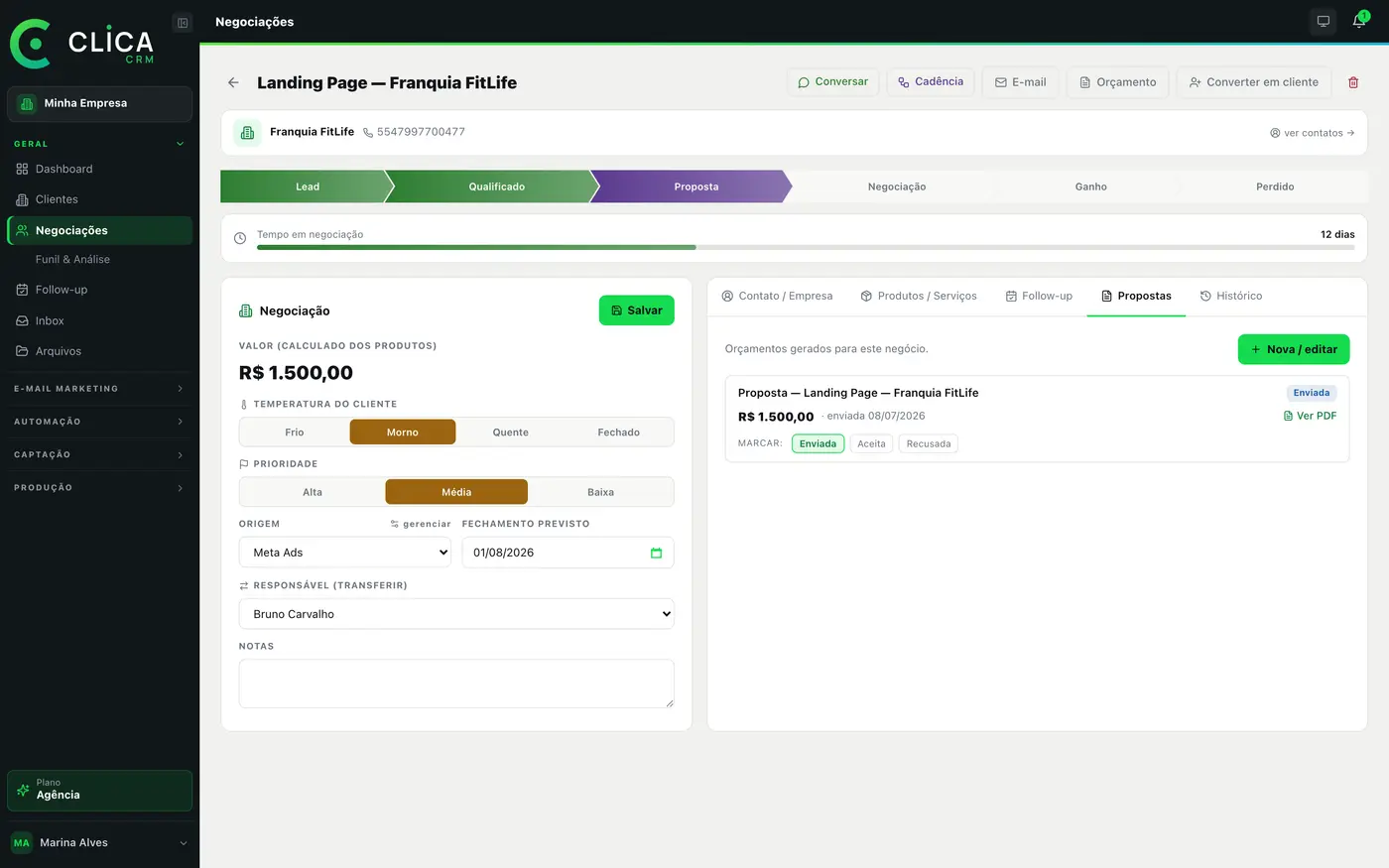Set priority to Baixa

pyautogui.click(x=601, y=492)
